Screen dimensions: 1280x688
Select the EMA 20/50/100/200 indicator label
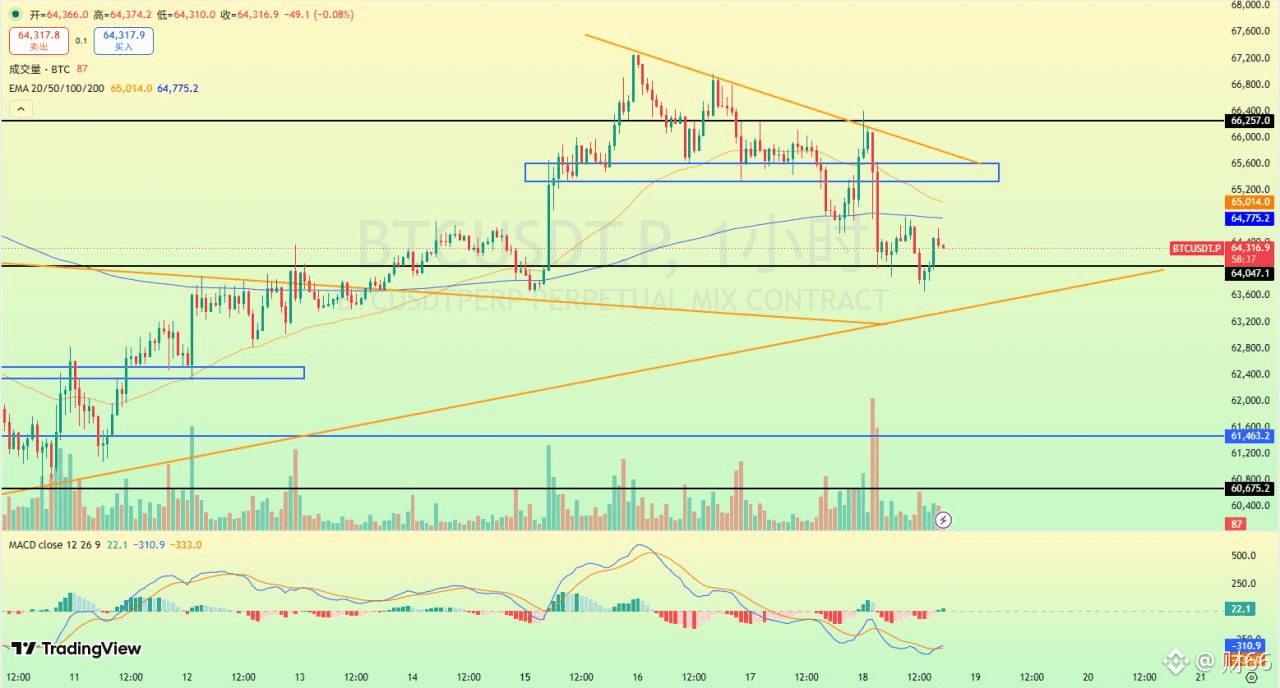[x=57, y=88]
